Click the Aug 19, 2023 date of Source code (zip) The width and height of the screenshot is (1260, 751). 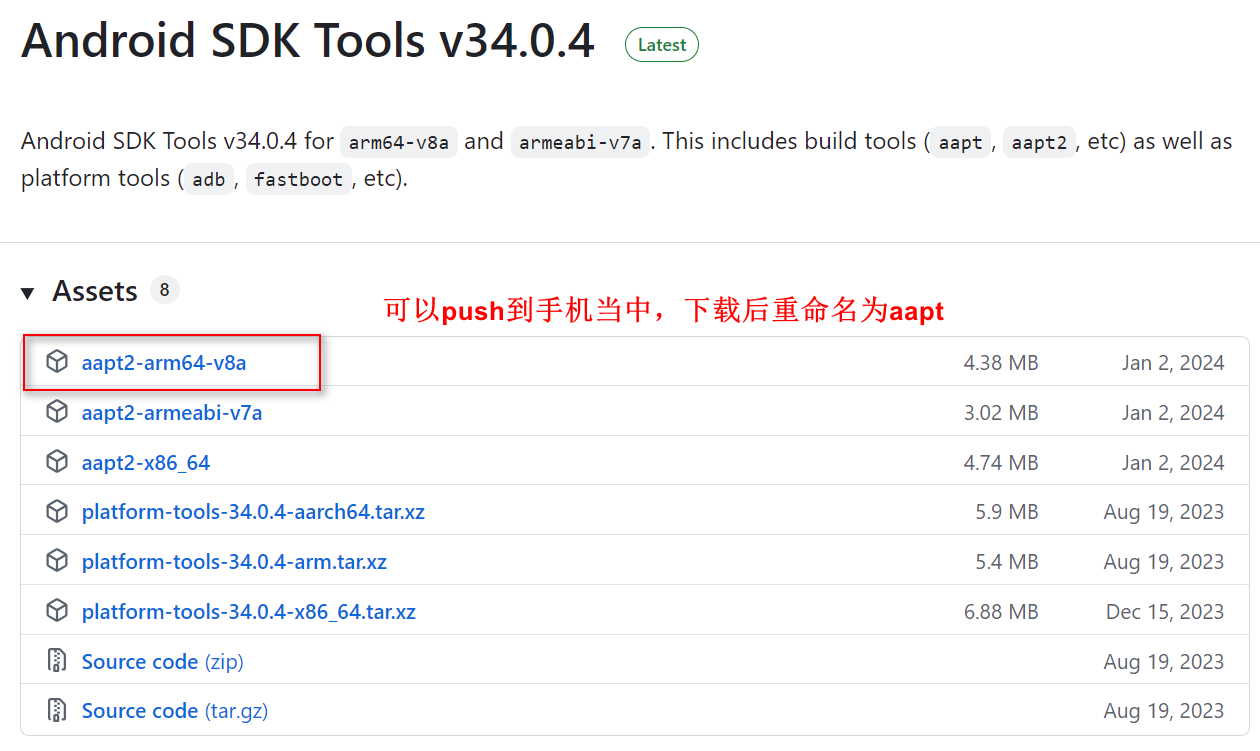[1164, 661]
